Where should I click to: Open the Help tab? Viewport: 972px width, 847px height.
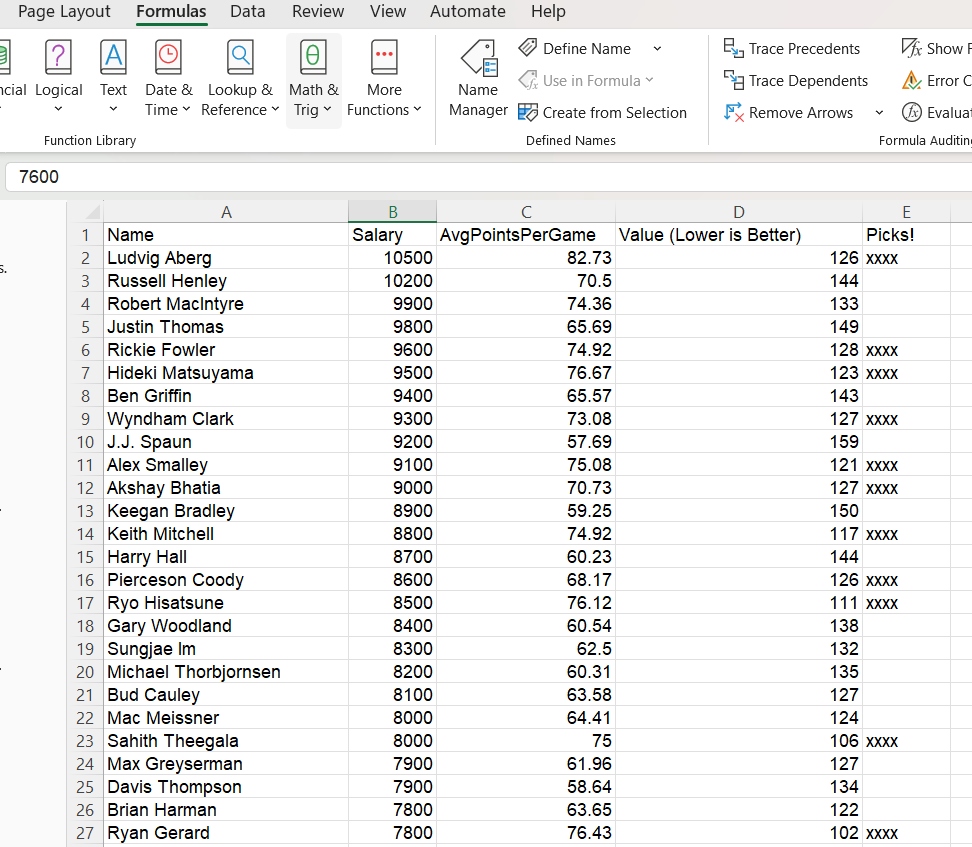(x=548, y=11)
